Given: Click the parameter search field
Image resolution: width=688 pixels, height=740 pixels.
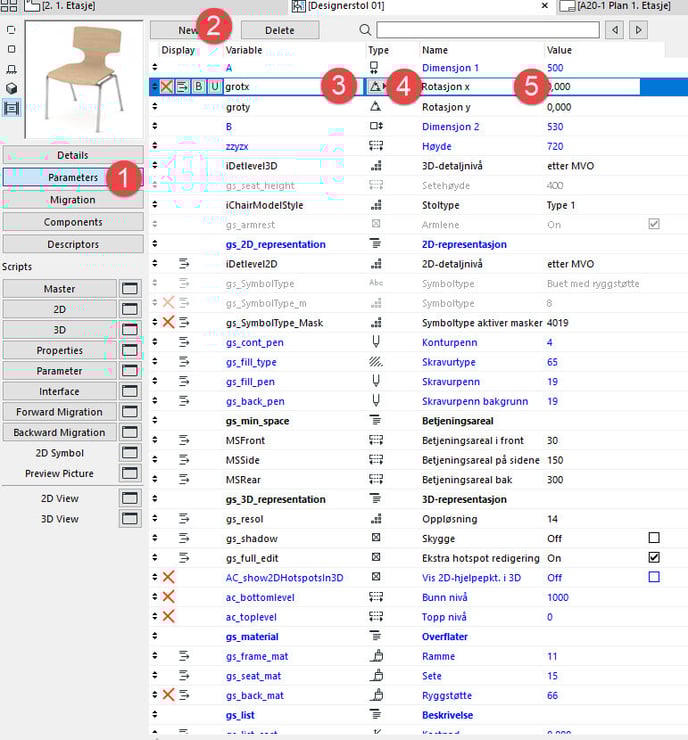Looking at the screenshot, I should click(x=488, y=30).
